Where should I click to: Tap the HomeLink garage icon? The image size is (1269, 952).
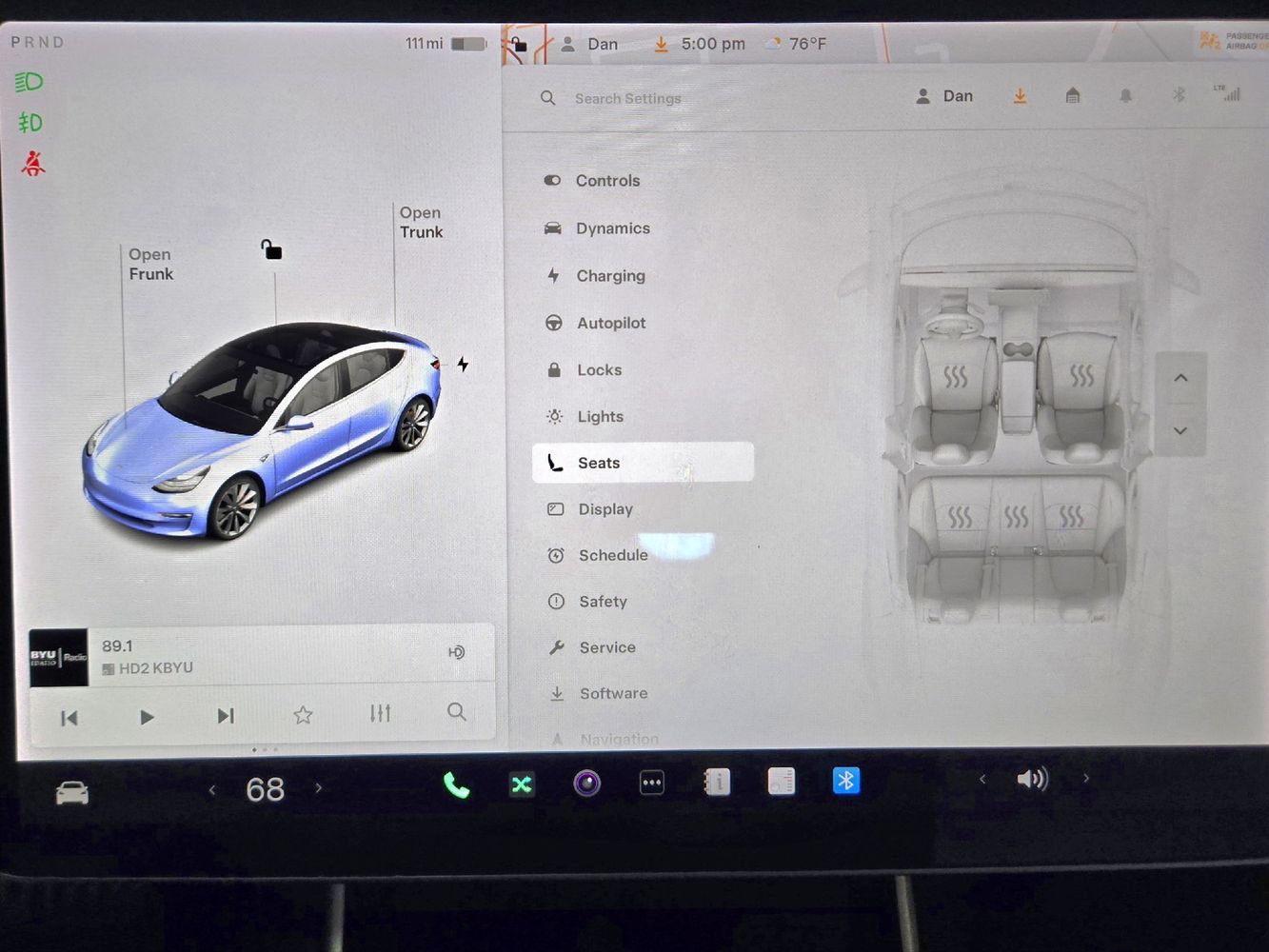click(1073, 95)
